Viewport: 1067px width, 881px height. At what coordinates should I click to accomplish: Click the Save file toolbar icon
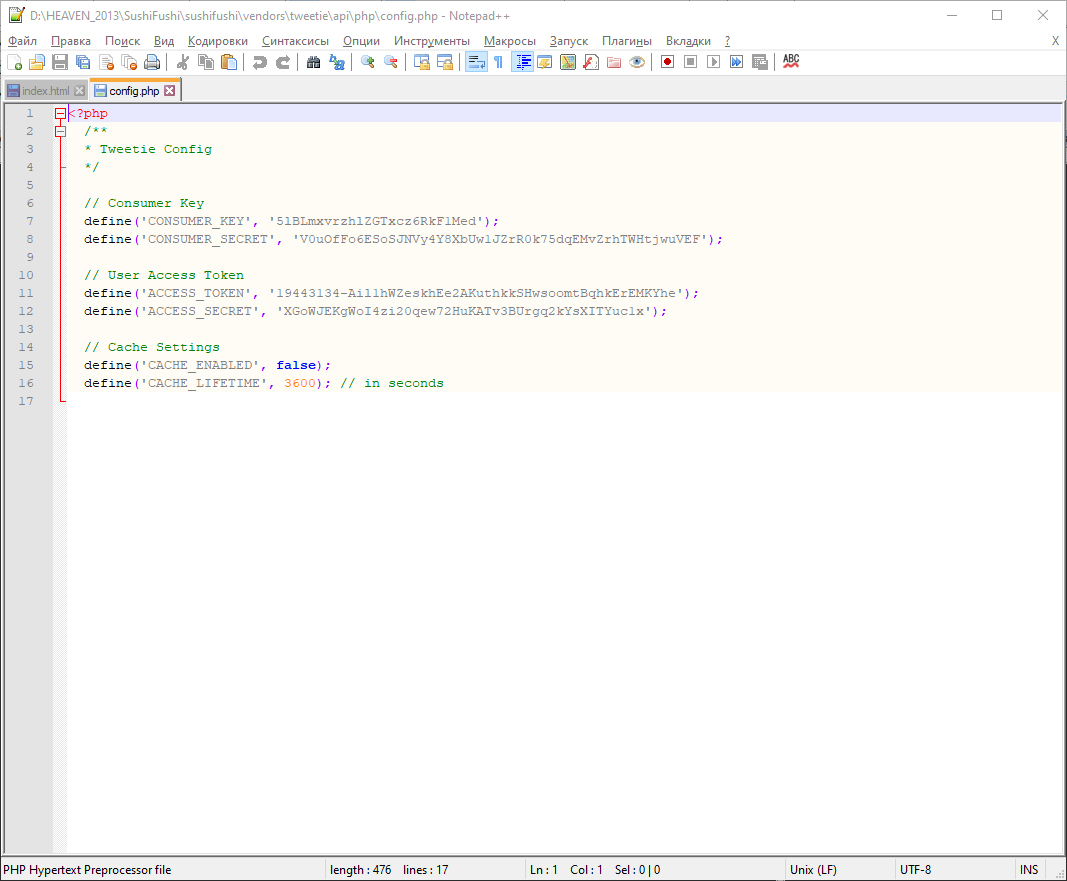(60, 62)
